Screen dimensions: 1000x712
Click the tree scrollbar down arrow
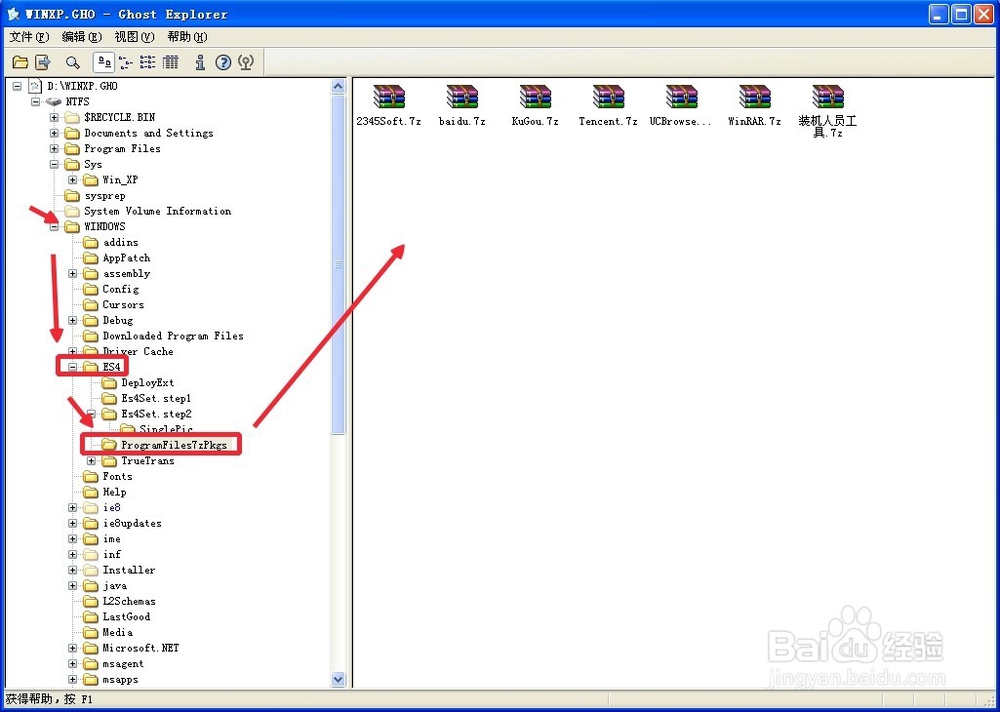338,680
